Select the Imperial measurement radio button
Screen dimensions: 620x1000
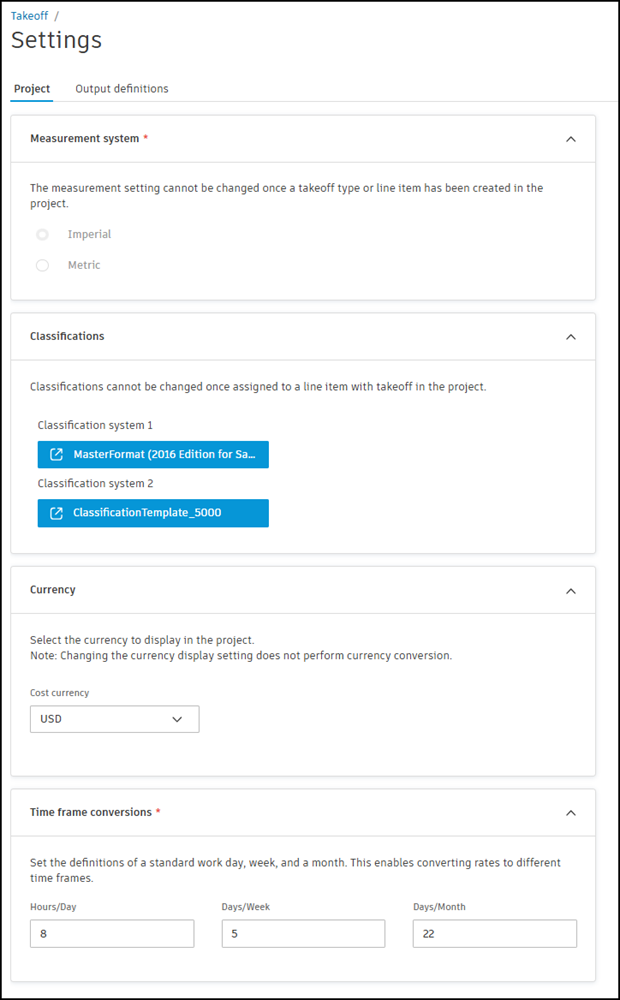[x=42, y=235]
